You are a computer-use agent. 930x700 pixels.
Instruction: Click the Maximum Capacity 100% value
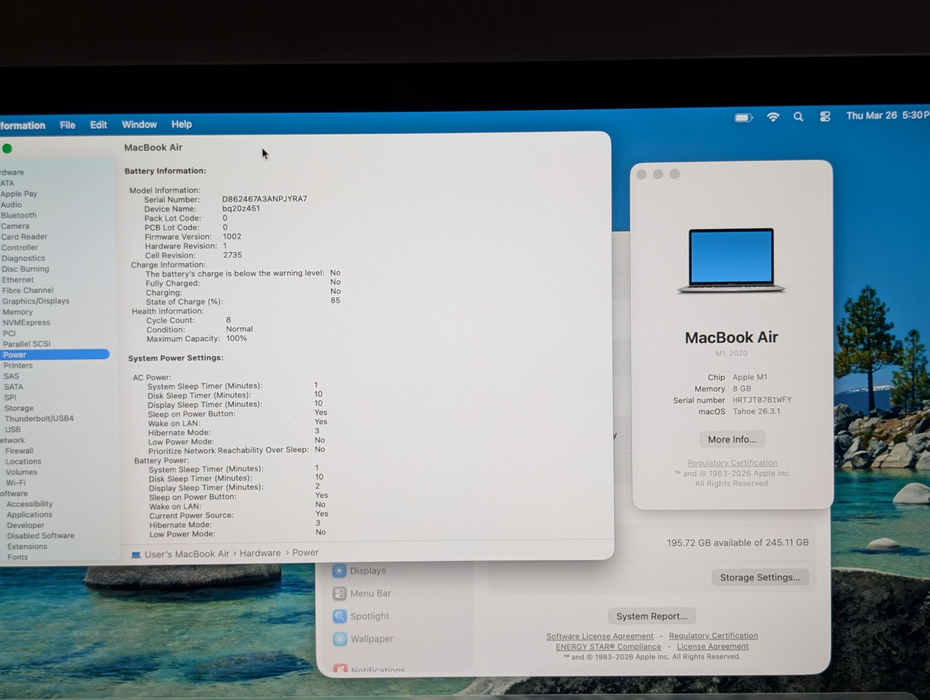(236, 339)
